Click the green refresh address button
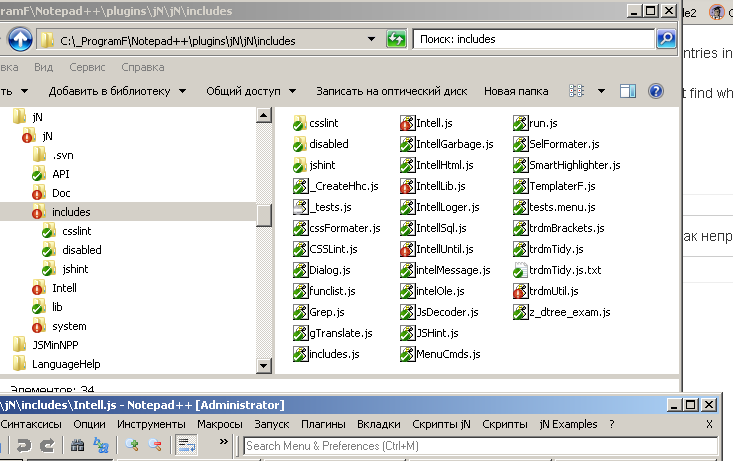 [396, 39]
